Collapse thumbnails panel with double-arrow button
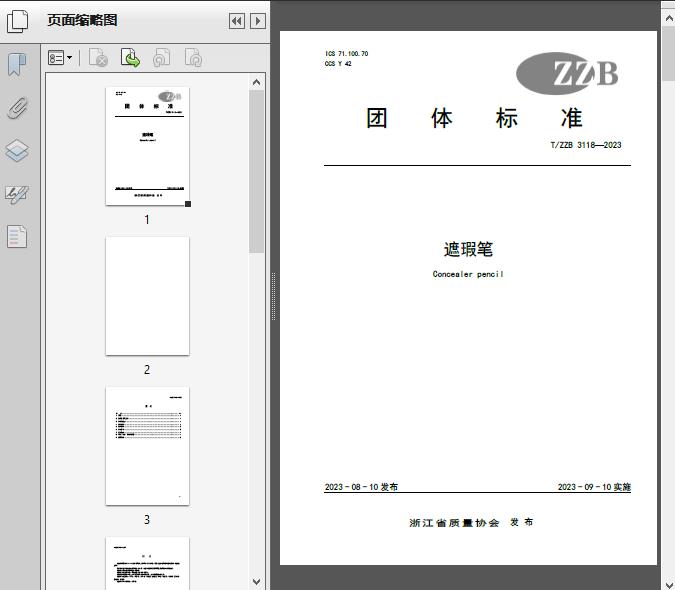675x590 pixels. pyautogui.click(x=237, y=21)
